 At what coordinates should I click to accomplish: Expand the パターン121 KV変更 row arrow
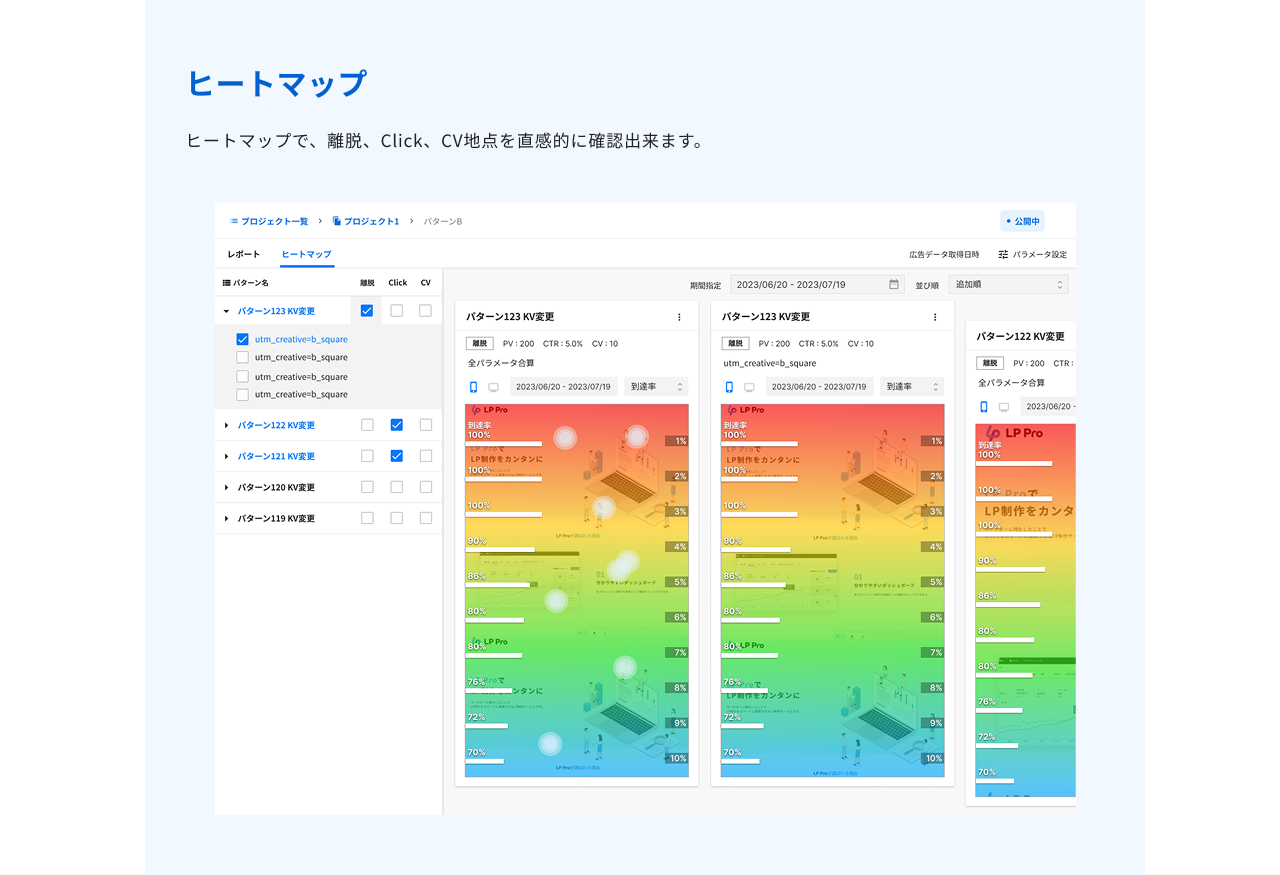[226, 456]
